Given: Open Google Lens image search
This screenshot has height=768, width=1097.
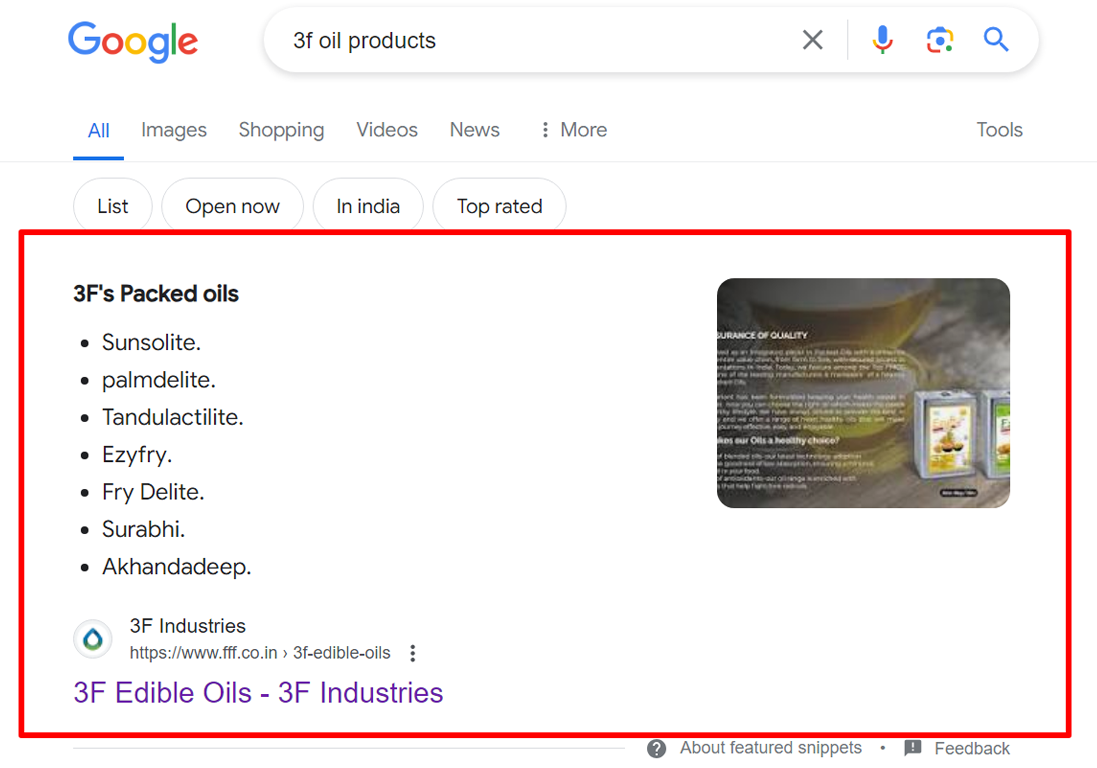Looking at the screenshot, I should coord(940,40).
